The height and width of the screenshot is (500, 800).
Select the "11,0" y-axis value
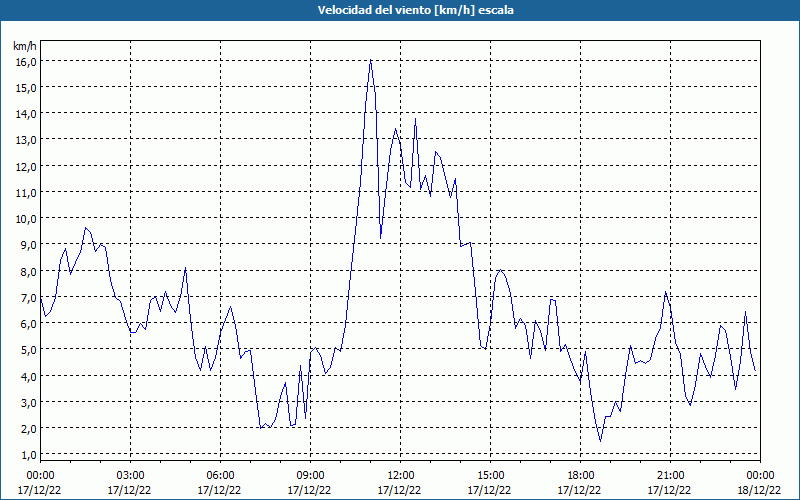click(26, 192)
